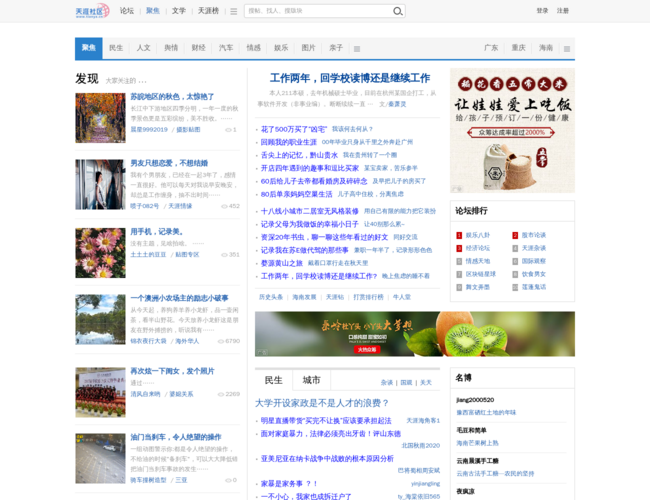The image size is (650, 500).
Task: Open 历史头条 link
Action: pos(271,297)
